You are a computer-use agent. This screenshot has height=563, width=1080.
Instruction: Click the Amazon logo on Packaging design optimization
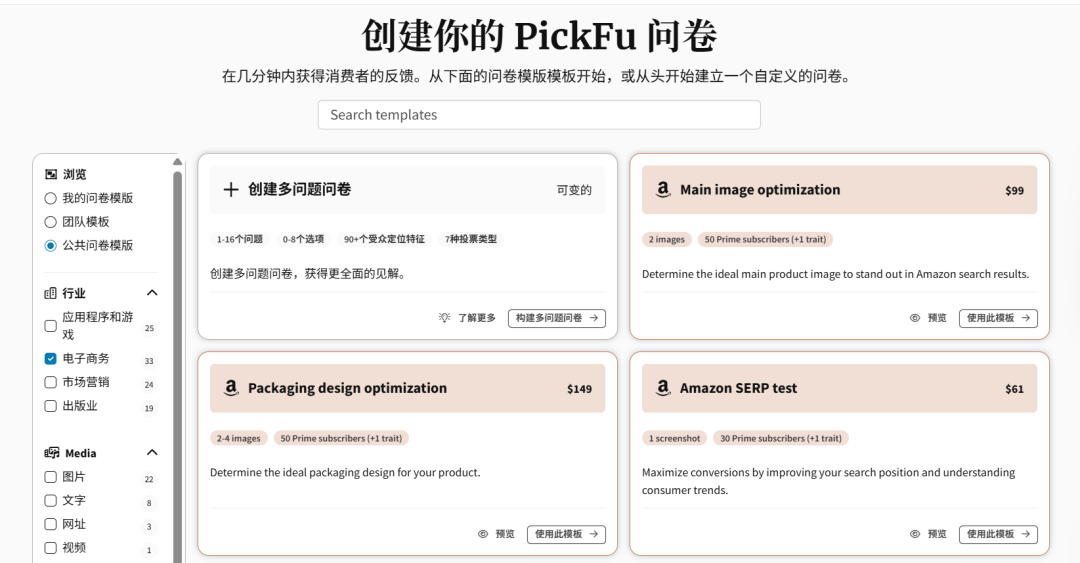click(231, 388)
